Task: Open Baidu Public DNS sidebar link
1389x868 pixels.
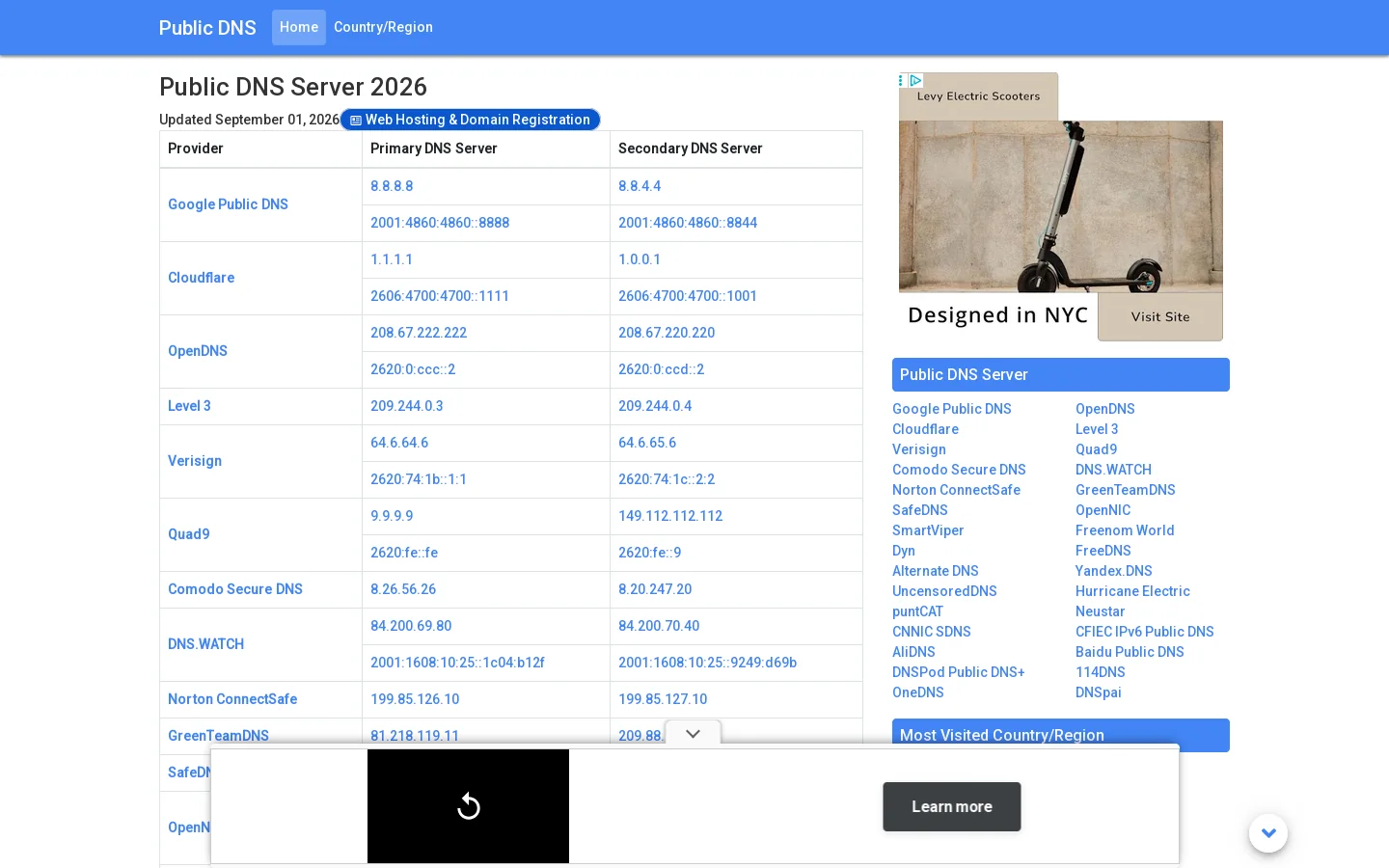Action: click(1130, 652)
